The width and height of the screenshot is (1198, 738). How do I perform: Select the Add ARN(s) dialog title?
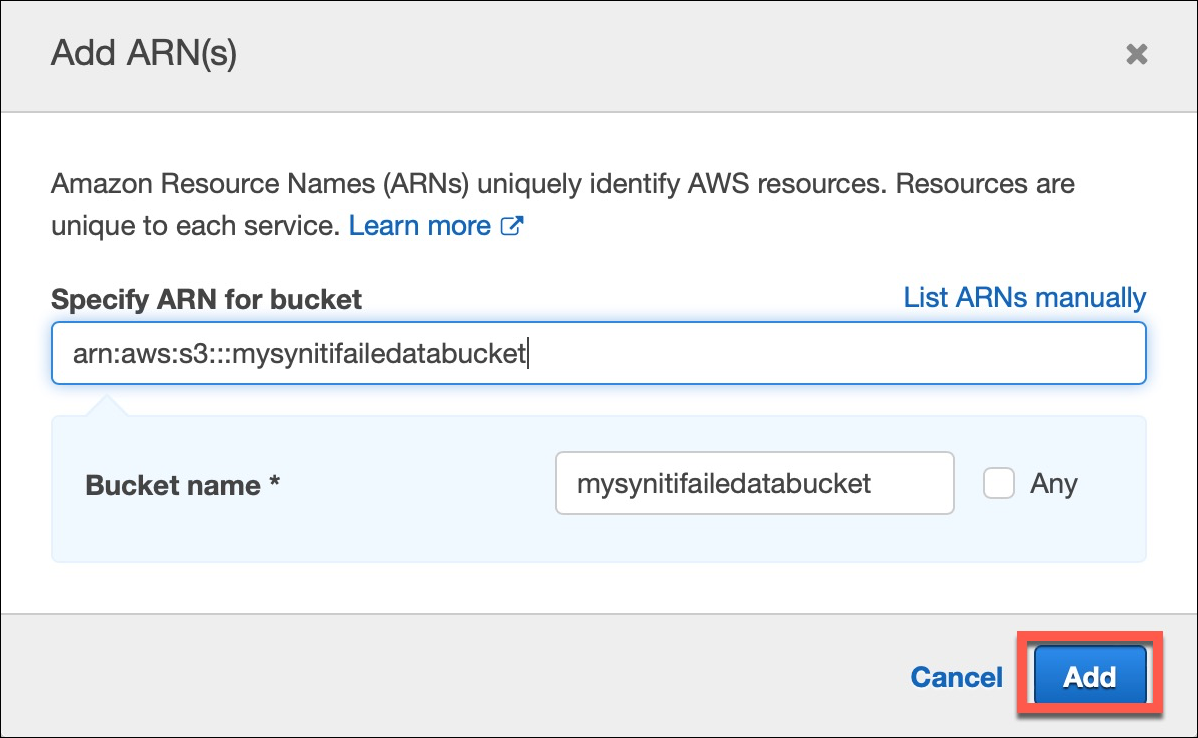(x=144, y=53)
